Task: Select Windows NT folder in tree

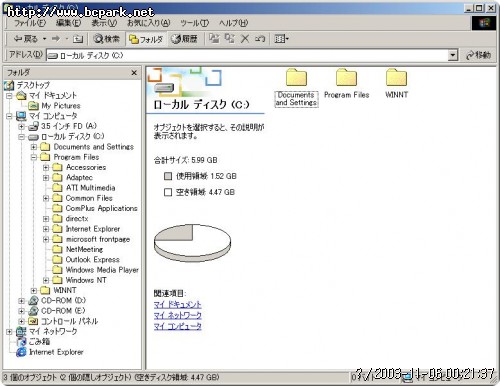Action: (86, 280)
